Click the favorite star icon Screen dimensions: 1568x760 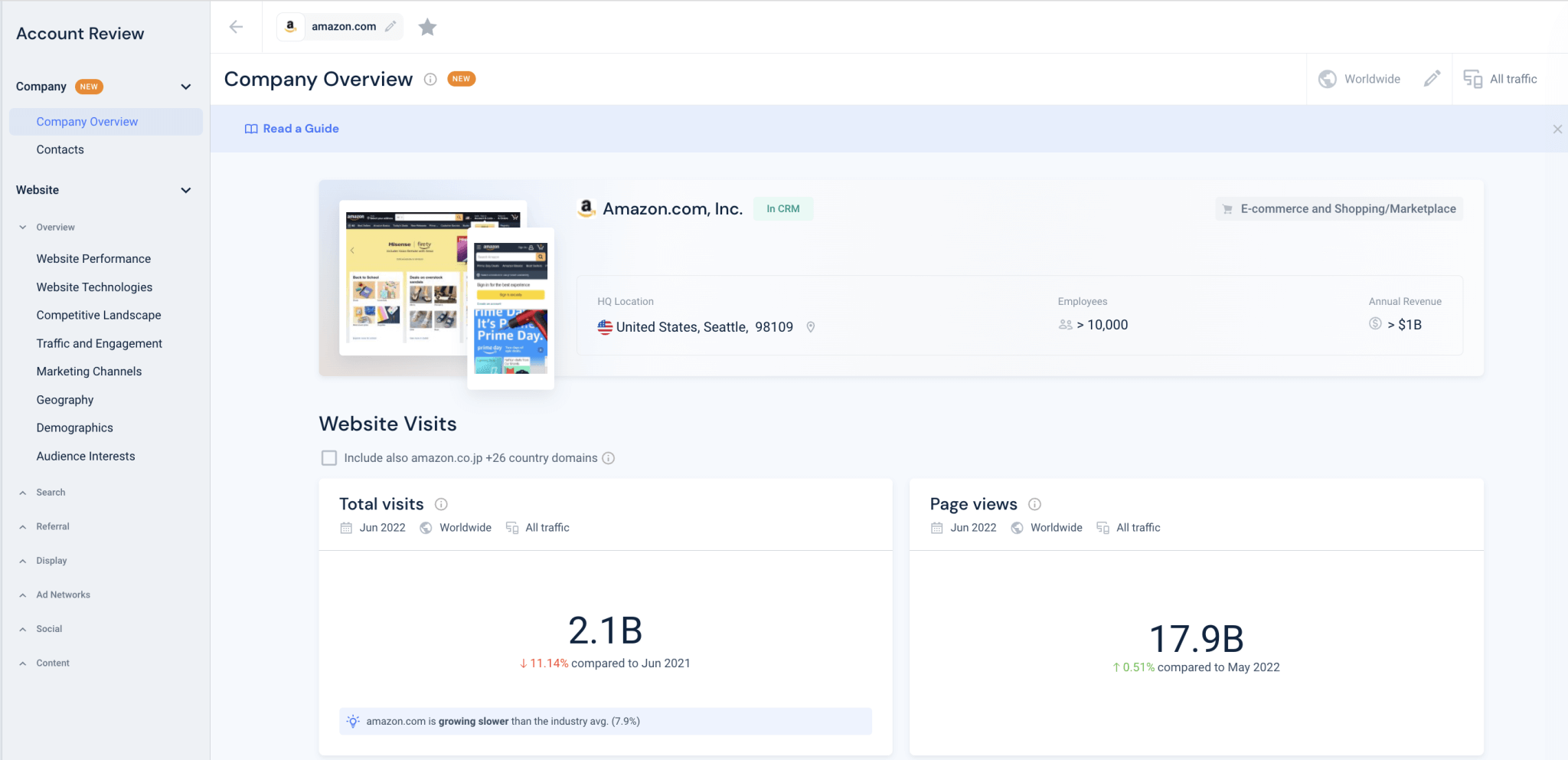tap(427, 28)
